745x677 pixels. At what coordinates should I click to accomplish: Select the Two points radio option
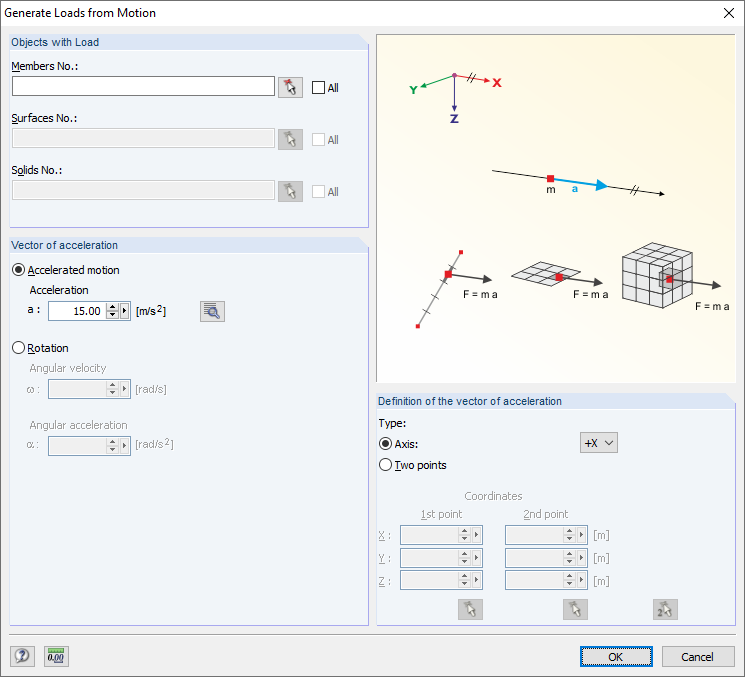[x=386, y=465]
